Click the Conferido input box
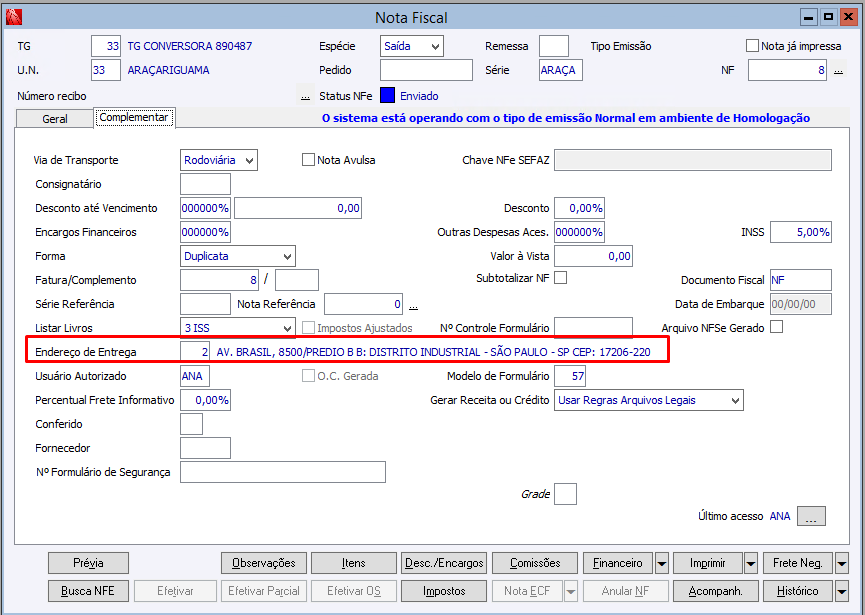 pyautogui.click(x=191, y=425)
